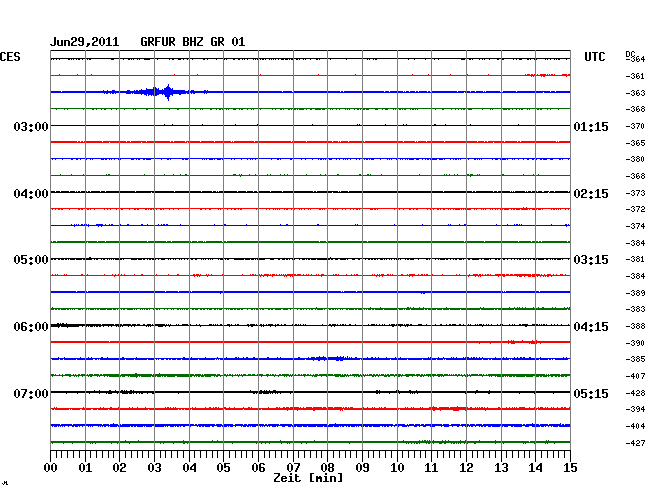Click minute label 06 on bottom axis
Screen dimensions: 650x494
click(x=258, y=468)
